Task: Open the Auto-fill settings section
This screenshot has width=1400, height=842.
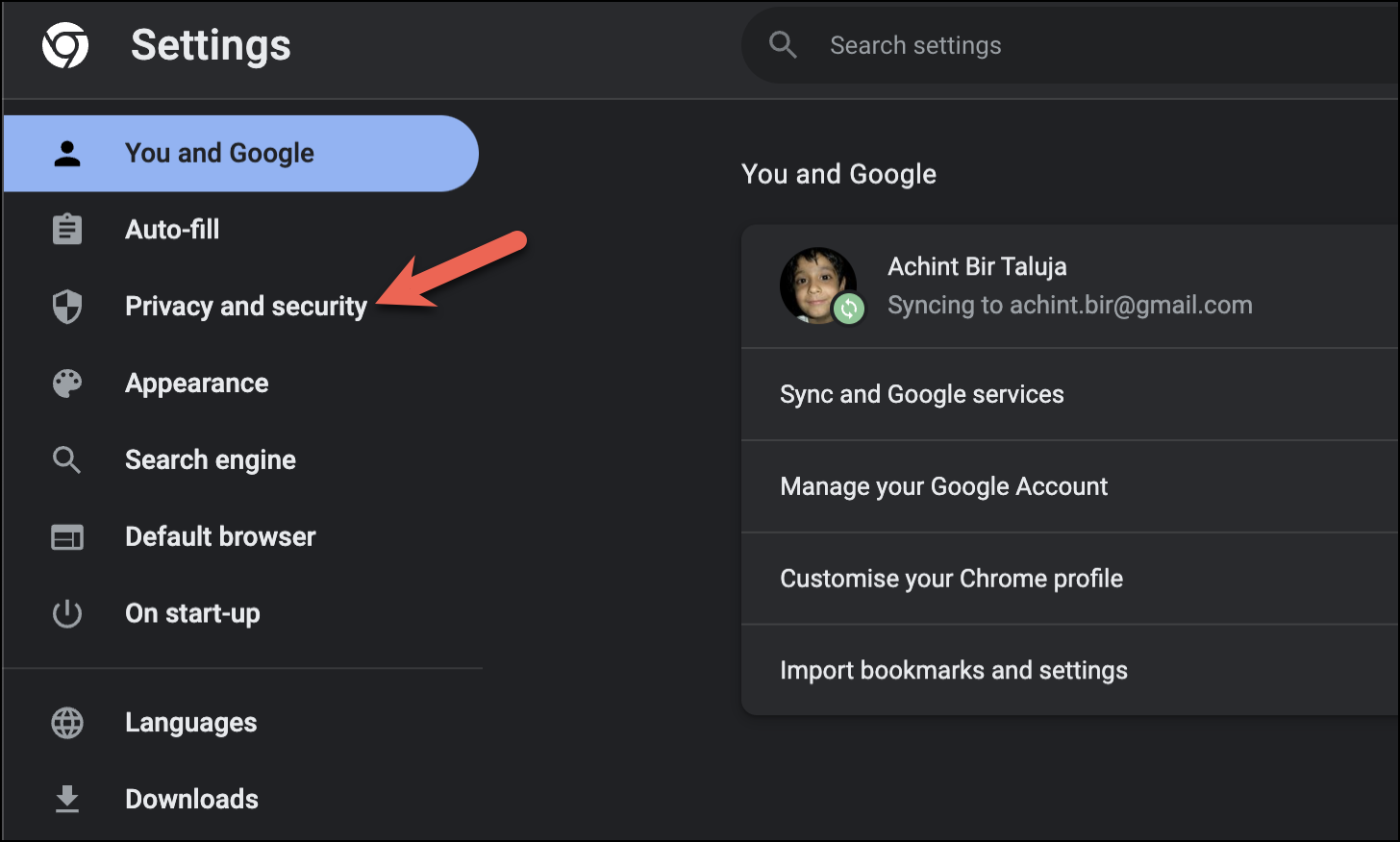Action: pos(172,230)
